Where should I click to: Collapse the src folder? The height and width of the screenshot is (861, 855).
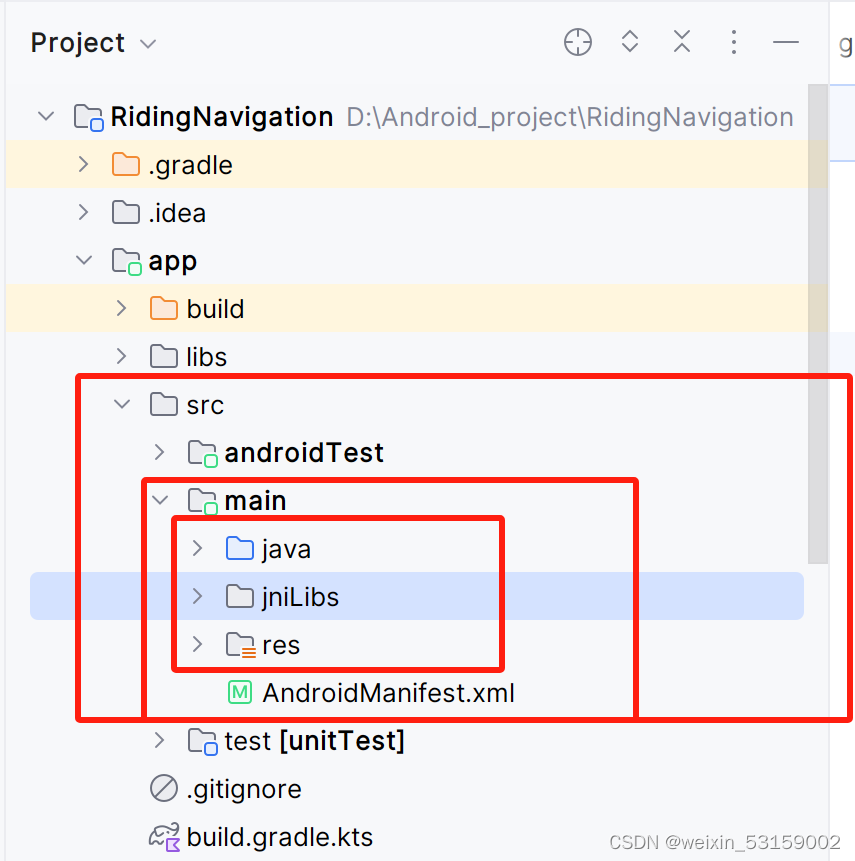click(x=122, y=404)
